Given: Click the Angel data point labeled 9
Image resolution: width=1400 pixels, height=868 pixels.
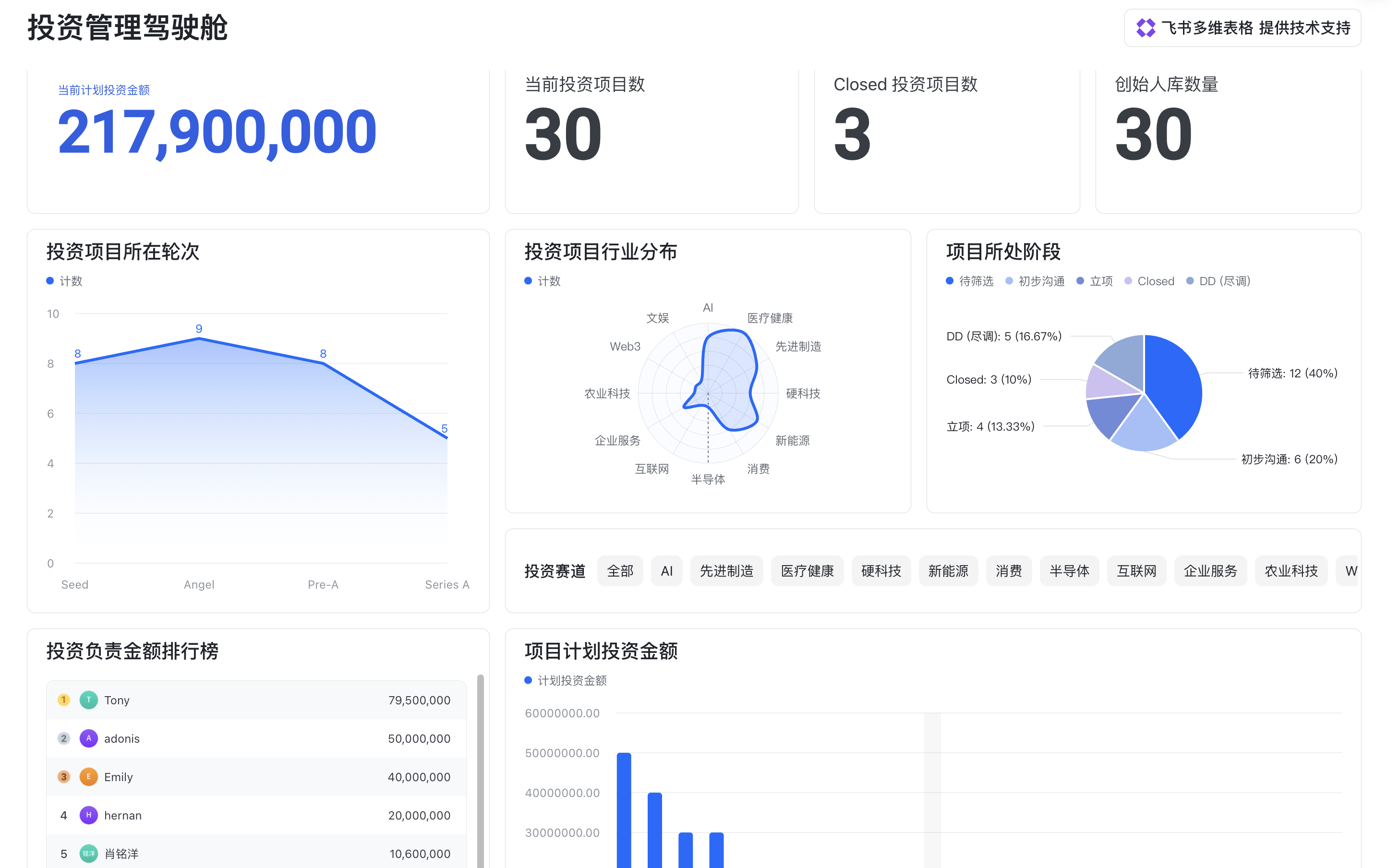Looking at the screenshot, I should 199,339.
